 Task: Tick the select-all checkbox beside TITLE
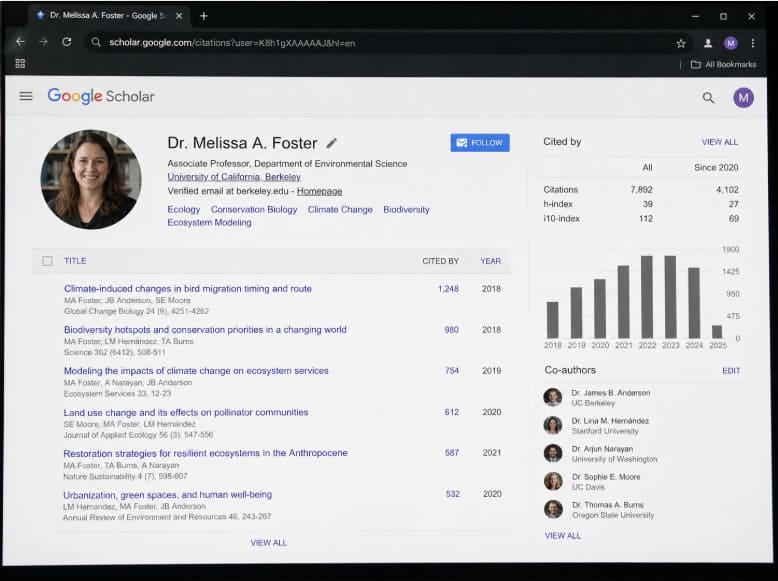pos(47,261)
